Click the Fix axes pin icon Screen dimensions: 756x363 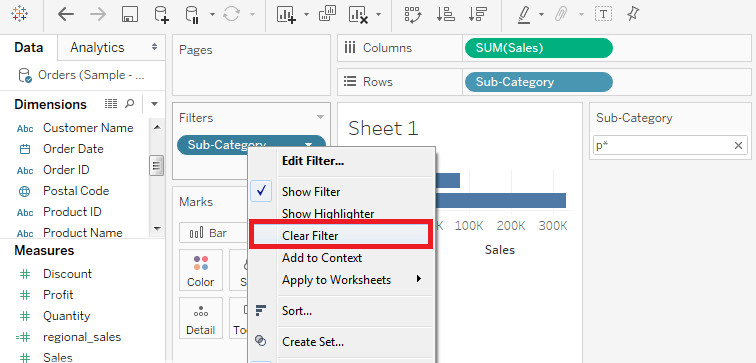click(x=633, y=14)
